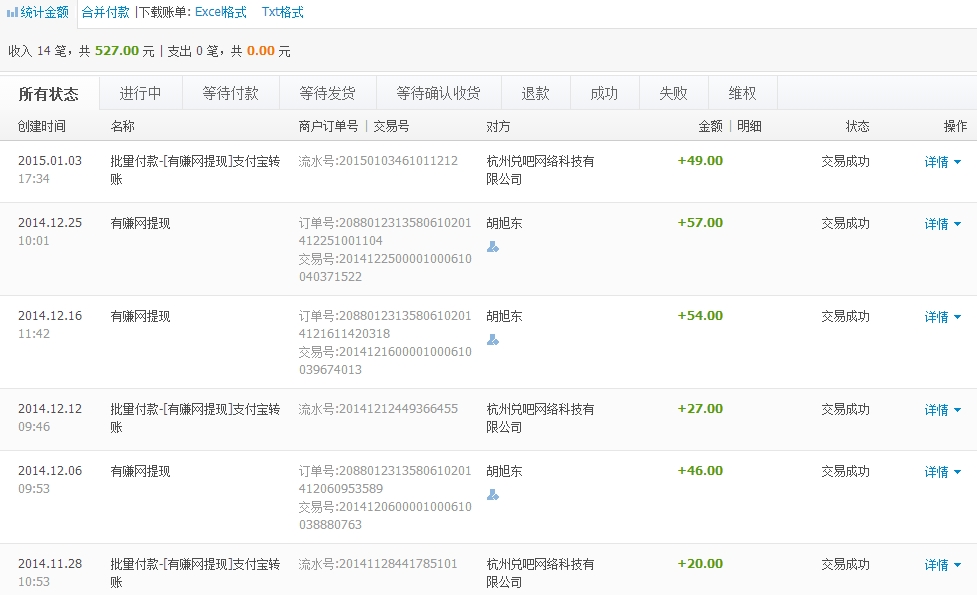
Task: Download statement in Txt格式
Action: click(x=282, y=12)
